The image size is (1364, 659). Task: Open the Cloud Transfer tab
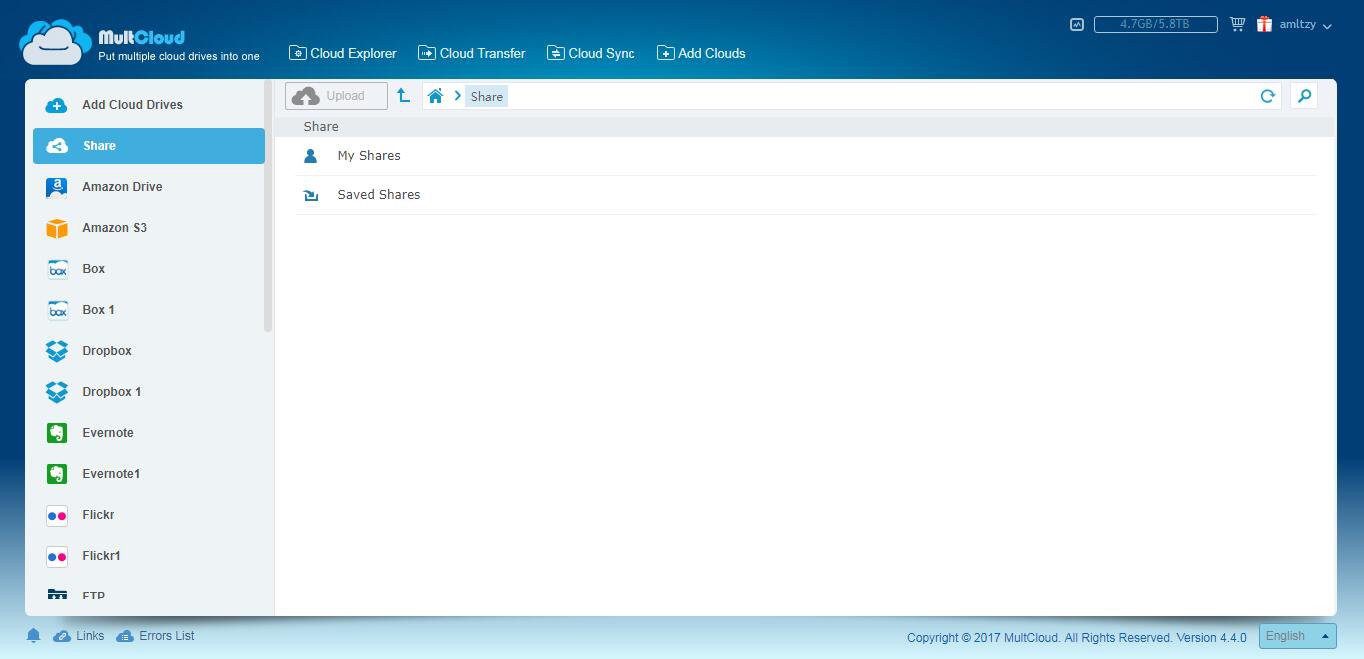472,53
